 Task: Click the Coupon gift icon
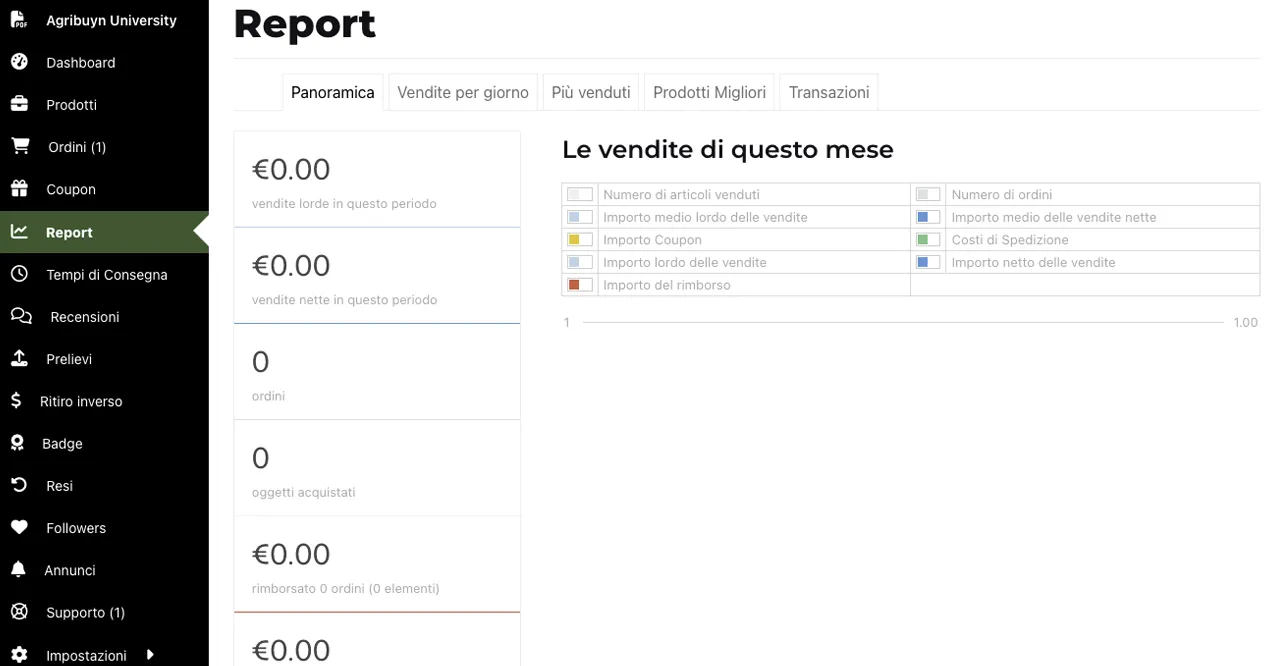pyautogui.click(x=19, y=188)
